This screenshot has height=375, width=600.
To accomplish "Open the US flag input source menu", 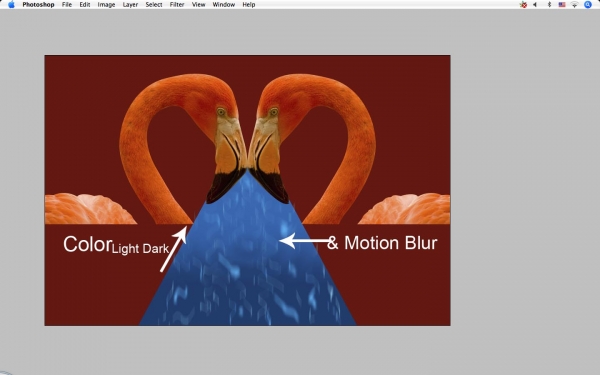I will 562,5.
